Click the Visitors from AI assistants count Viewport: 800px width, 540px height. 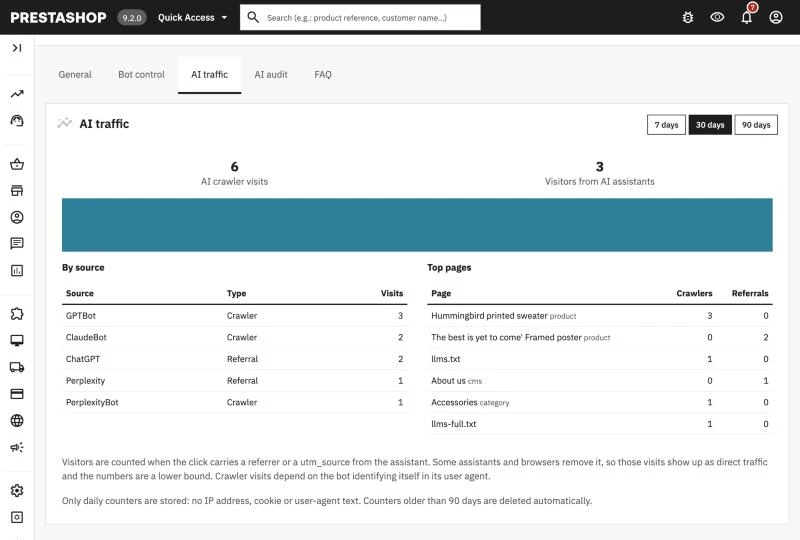click(x=599, y=167)
